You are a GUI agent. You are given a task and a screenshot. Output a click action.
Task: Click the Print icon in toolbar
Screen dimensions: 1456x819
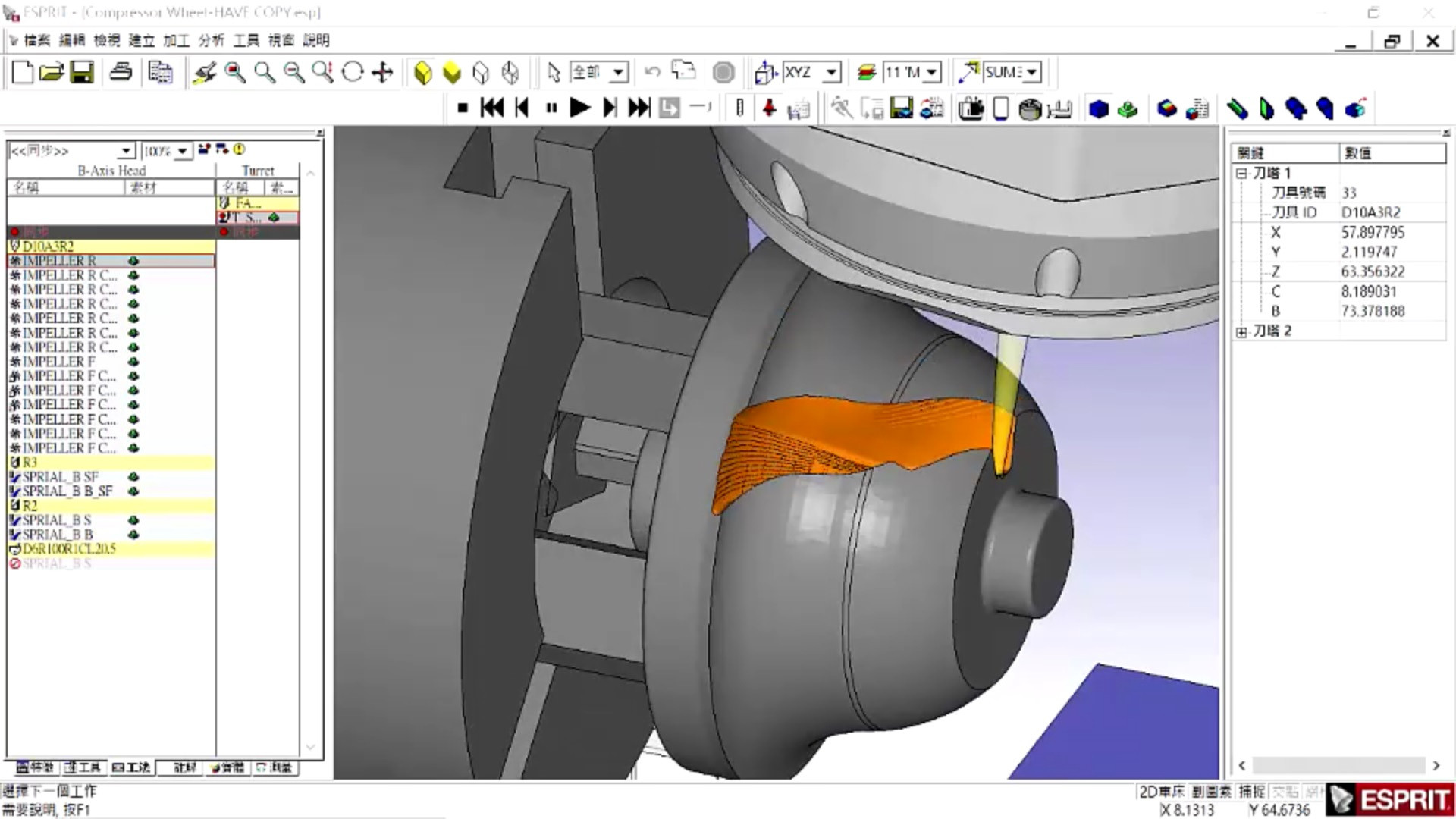point(121,73)
